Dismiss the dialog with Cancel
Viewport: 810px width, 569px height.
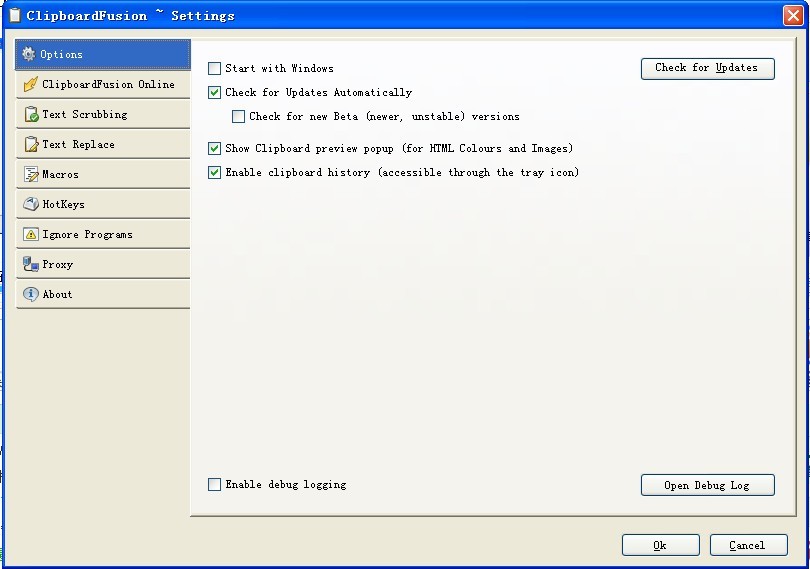(x=748, y=545)
